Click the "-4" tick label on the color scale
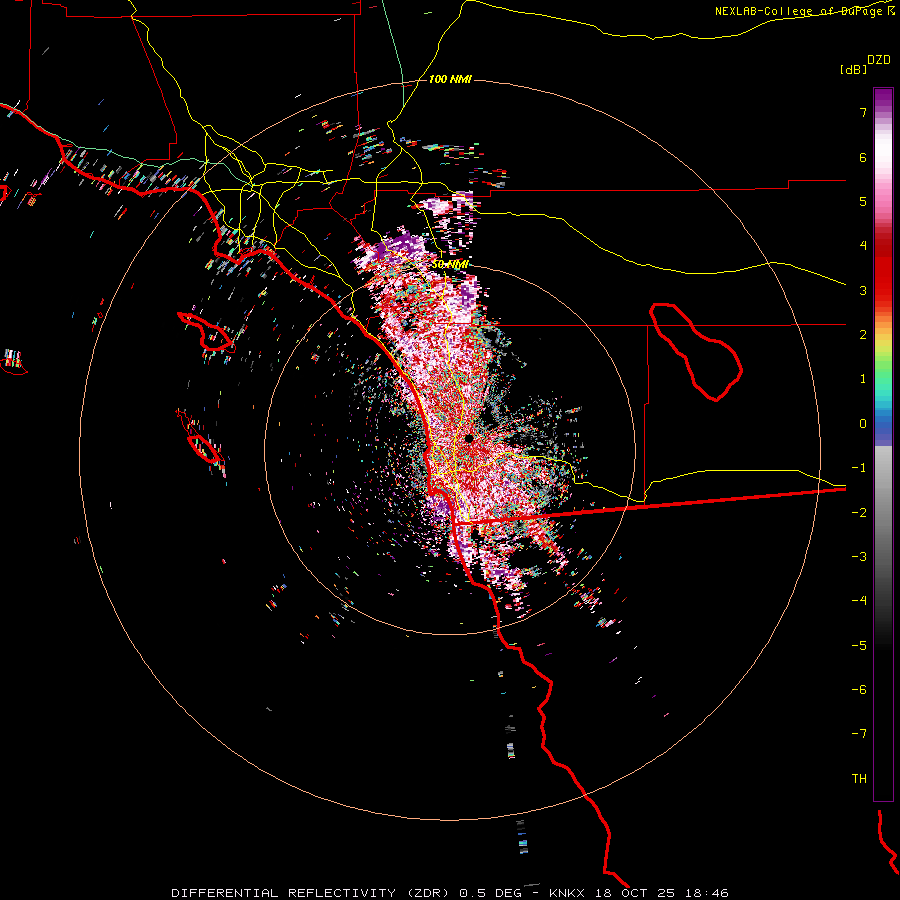 pyautogui.click(x=859, y=600)
